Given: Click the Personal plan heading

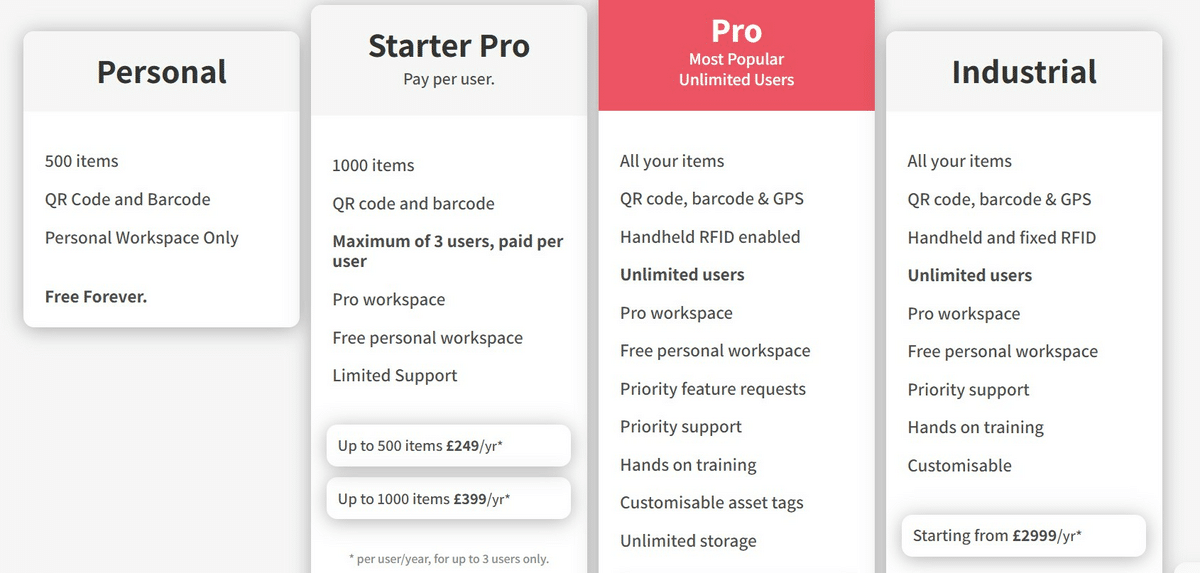Looking at the screenshot, I should (162, 72).
